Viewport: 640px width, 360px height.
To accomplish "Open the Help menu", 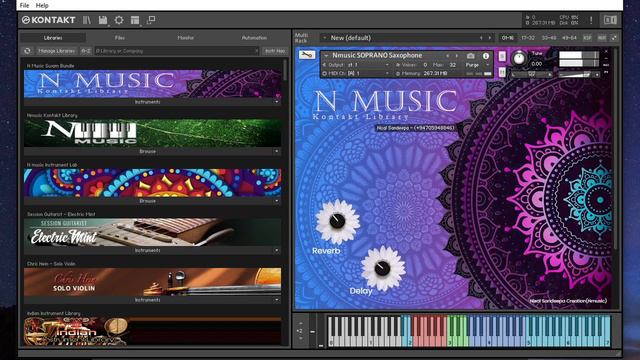I will [x=42, y=5].
